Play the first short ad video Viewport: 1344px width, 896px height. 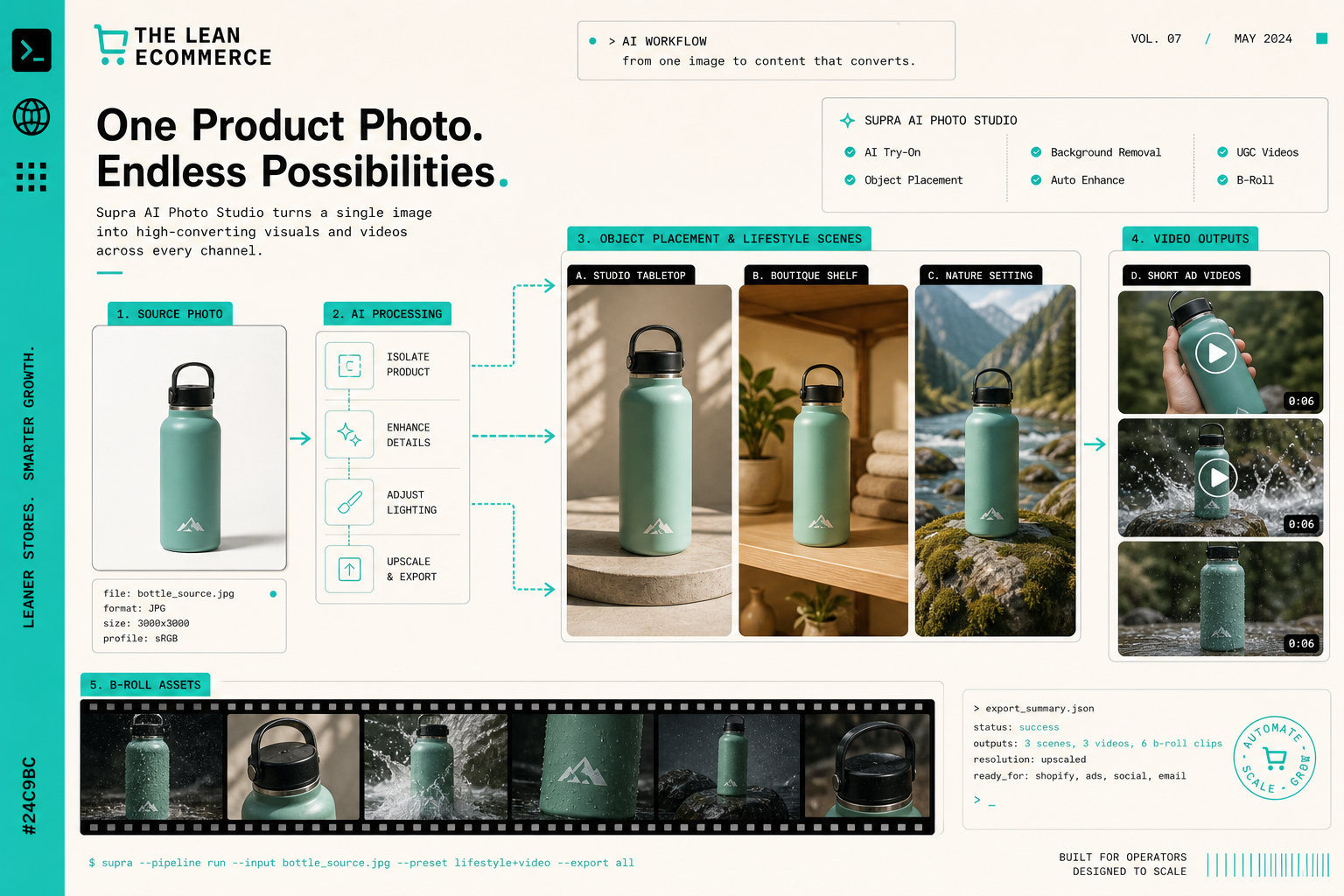click(1216, 353)
